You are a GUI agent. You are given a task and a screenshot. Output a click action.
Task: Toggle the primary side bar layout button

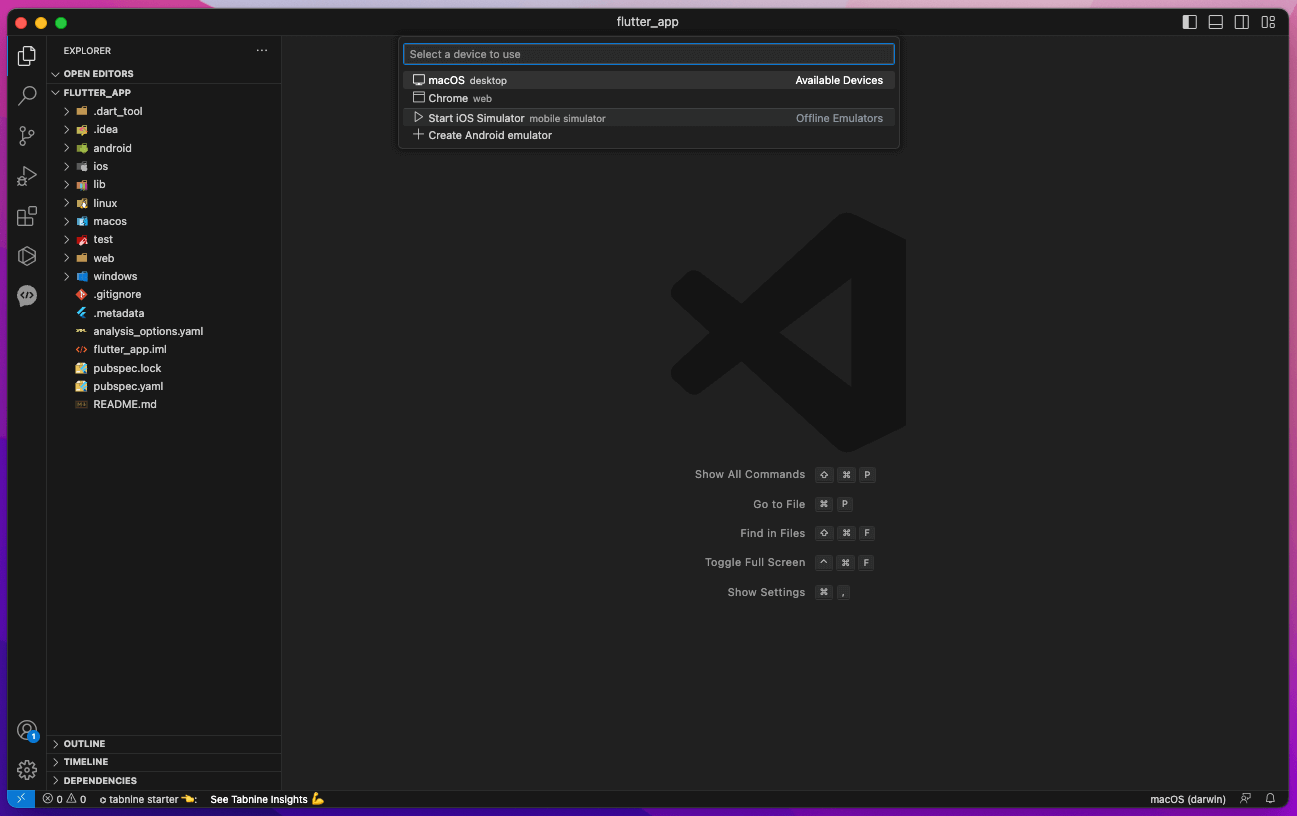1189,22
